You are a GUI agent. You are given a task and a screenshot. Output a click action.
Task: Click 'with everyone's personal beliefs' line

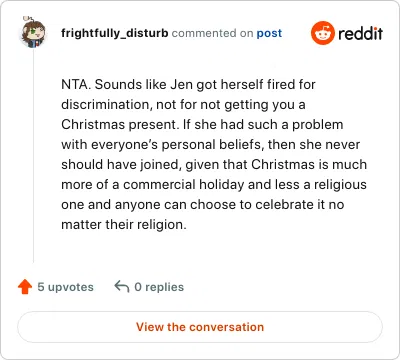tap(161, 145)
